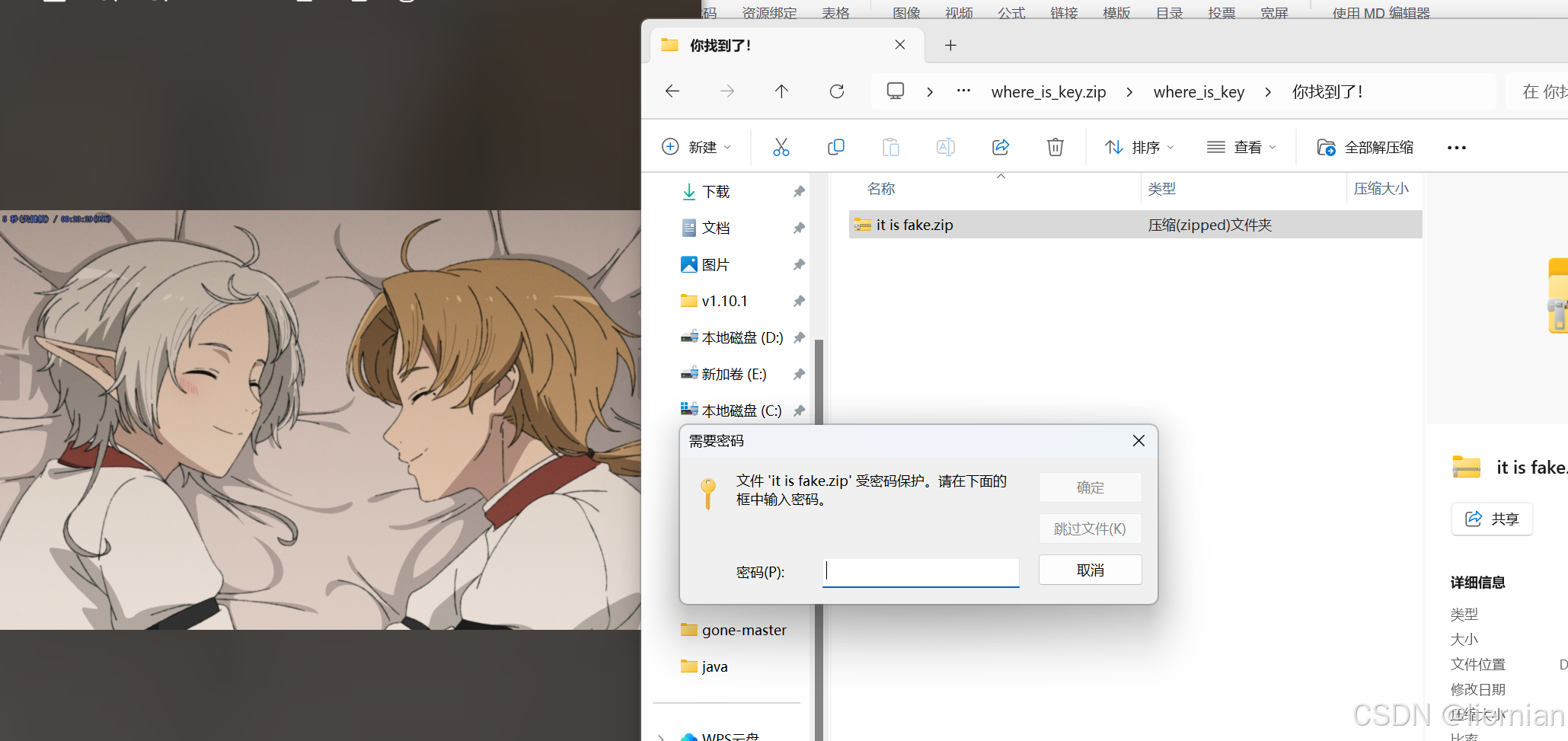
Task: Open 视频 menu in background editor
Action: pyautogui.click(x=959, y=12)
